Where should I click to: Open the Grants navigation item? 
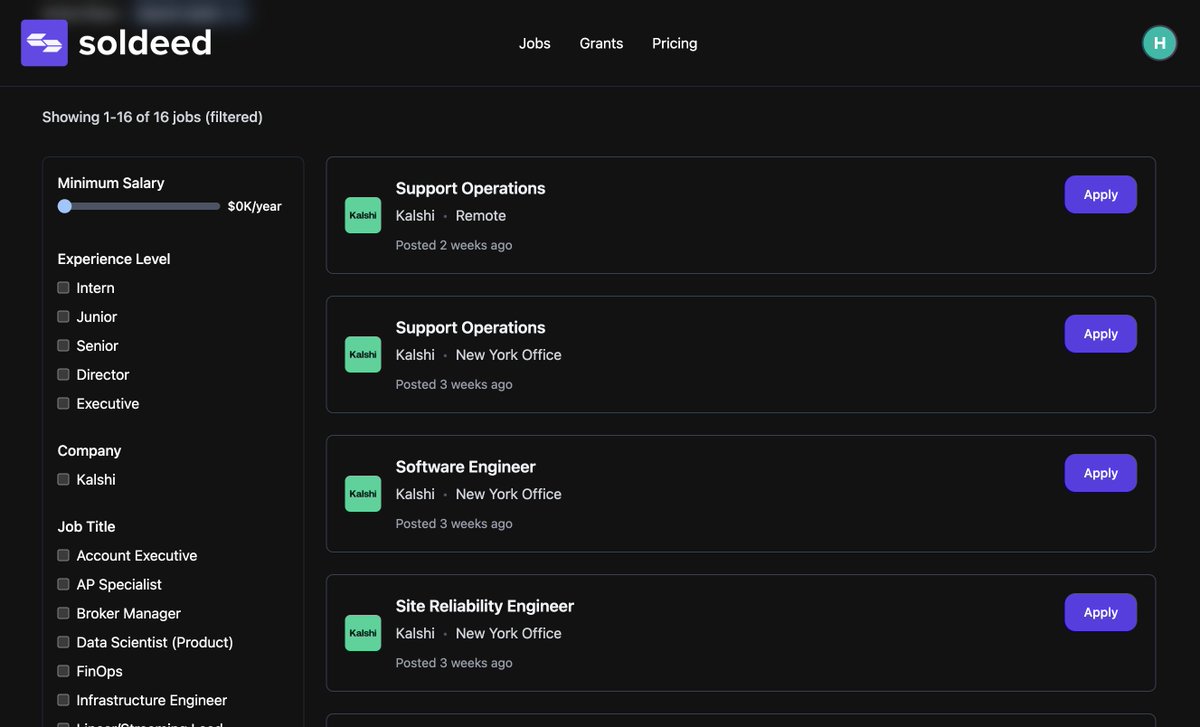(x=601, y=44)
